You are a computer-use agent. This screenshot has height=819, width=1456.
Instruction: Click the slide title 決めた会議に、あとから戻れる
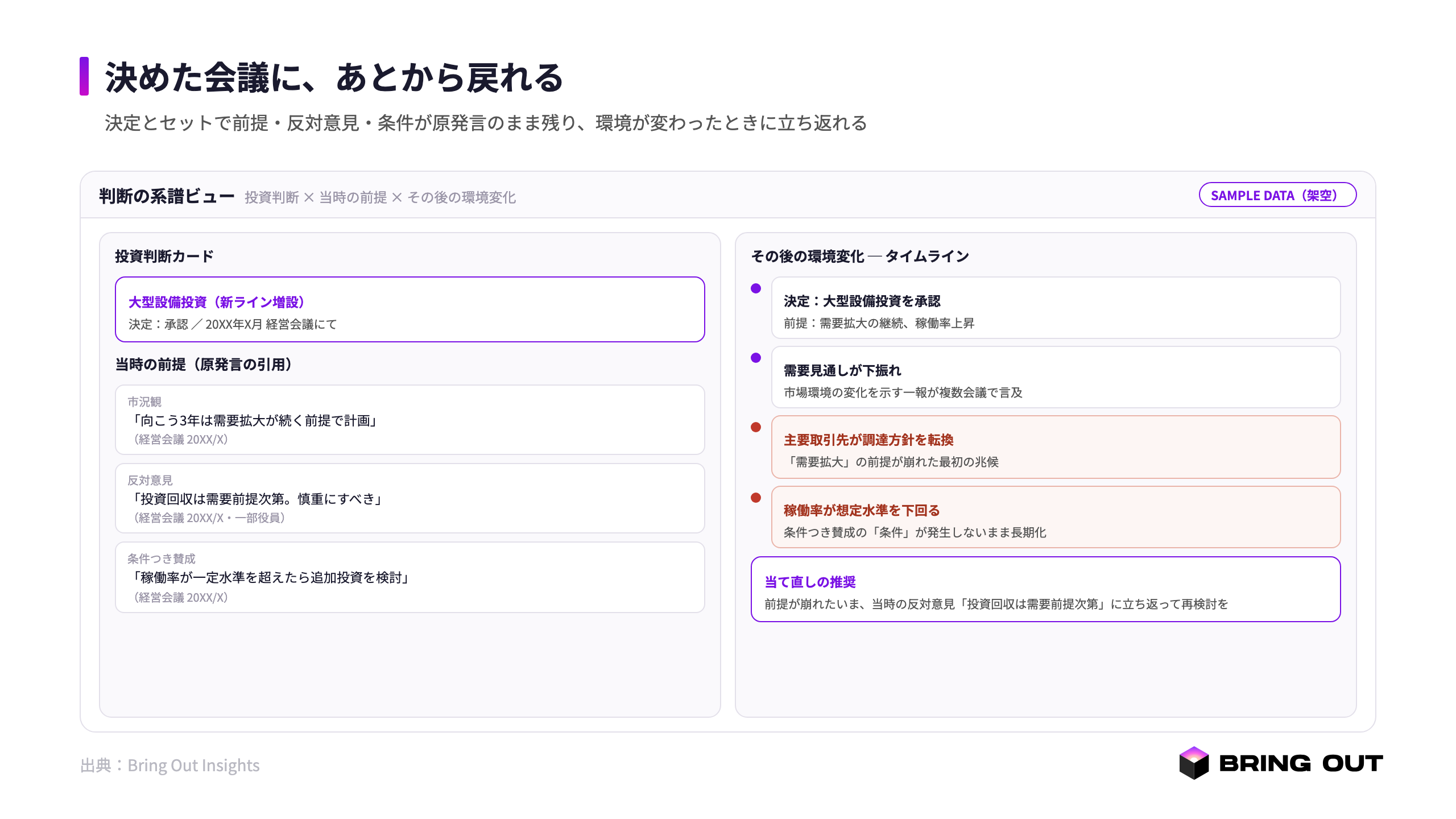pos(334,77)
